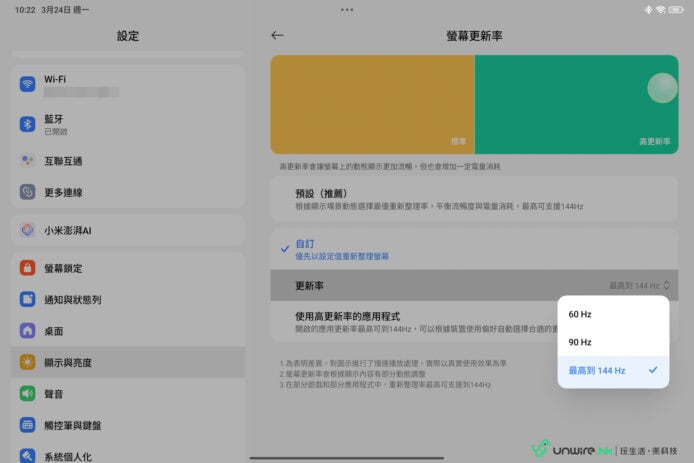The width and height of the screenshot is (694, 463).
Task: Open the 藍牙 Bluetooth settings icon
Action: click(28, 124)
